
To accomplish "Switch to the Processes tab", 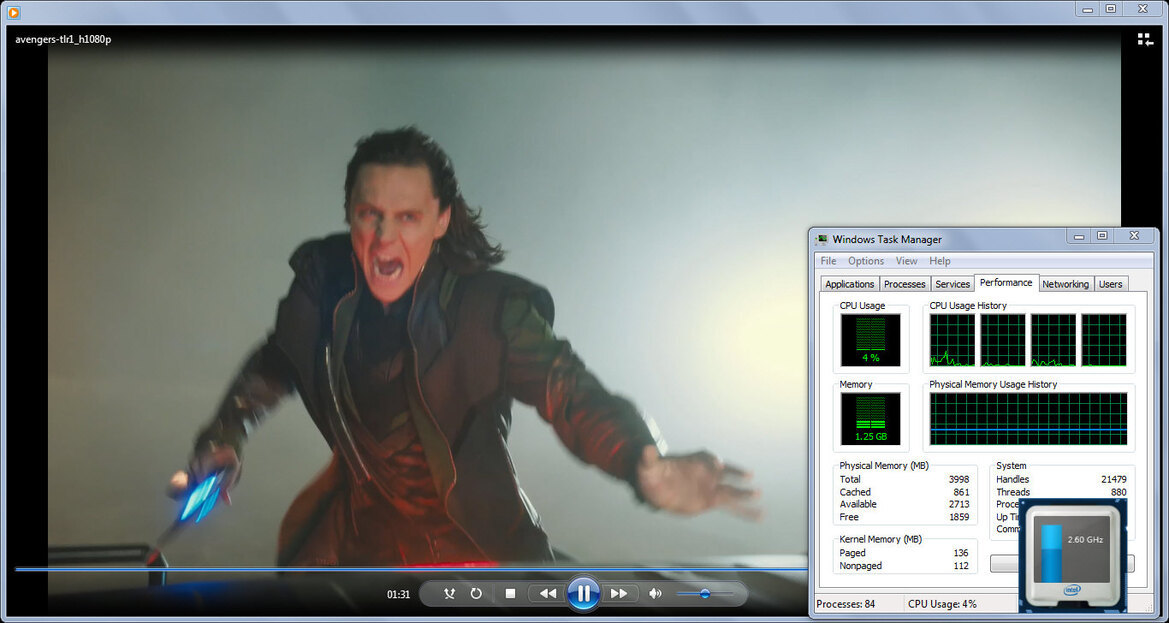I will (904, 284).
